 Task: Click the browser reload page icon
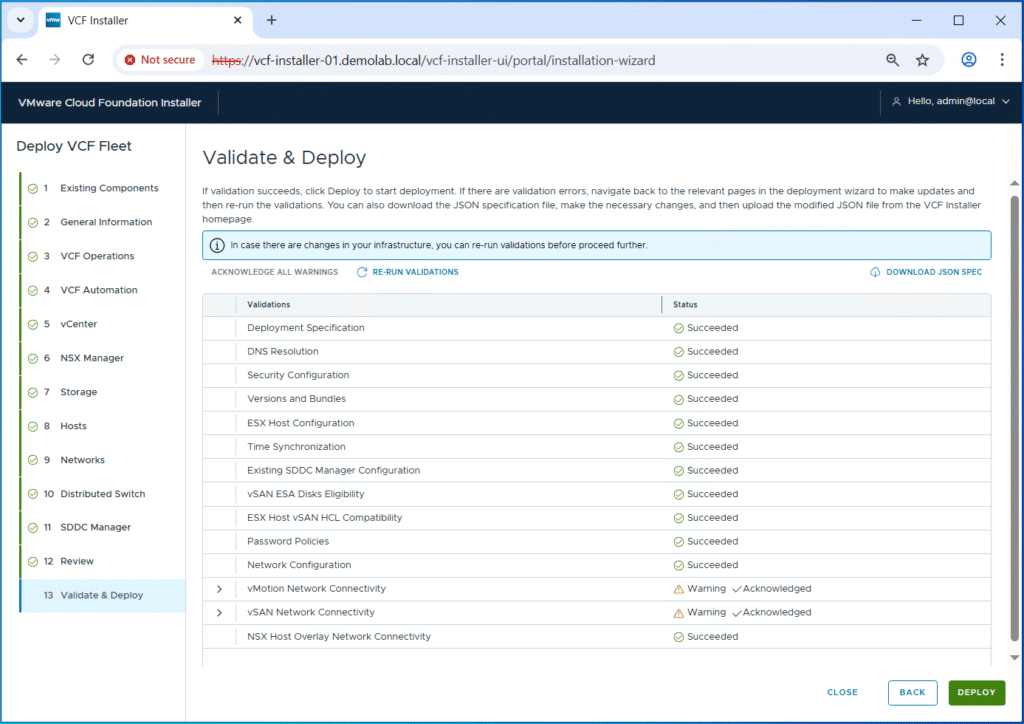(88, 60)
